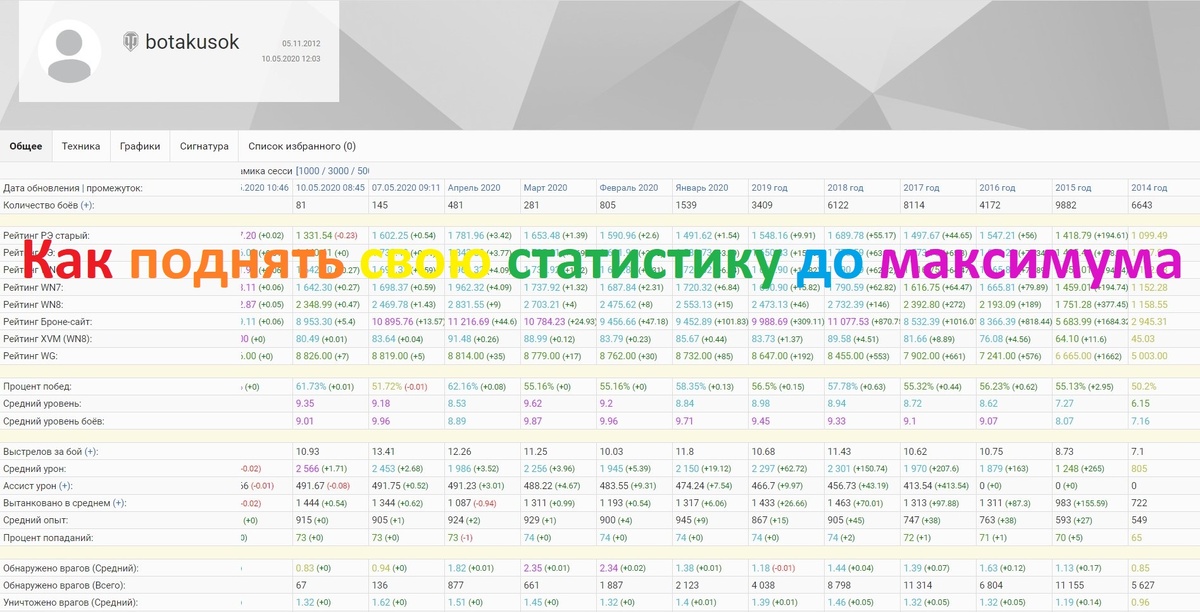1200x612 pixels.
Task: Click battles count value 9882
Action: 1067,205
